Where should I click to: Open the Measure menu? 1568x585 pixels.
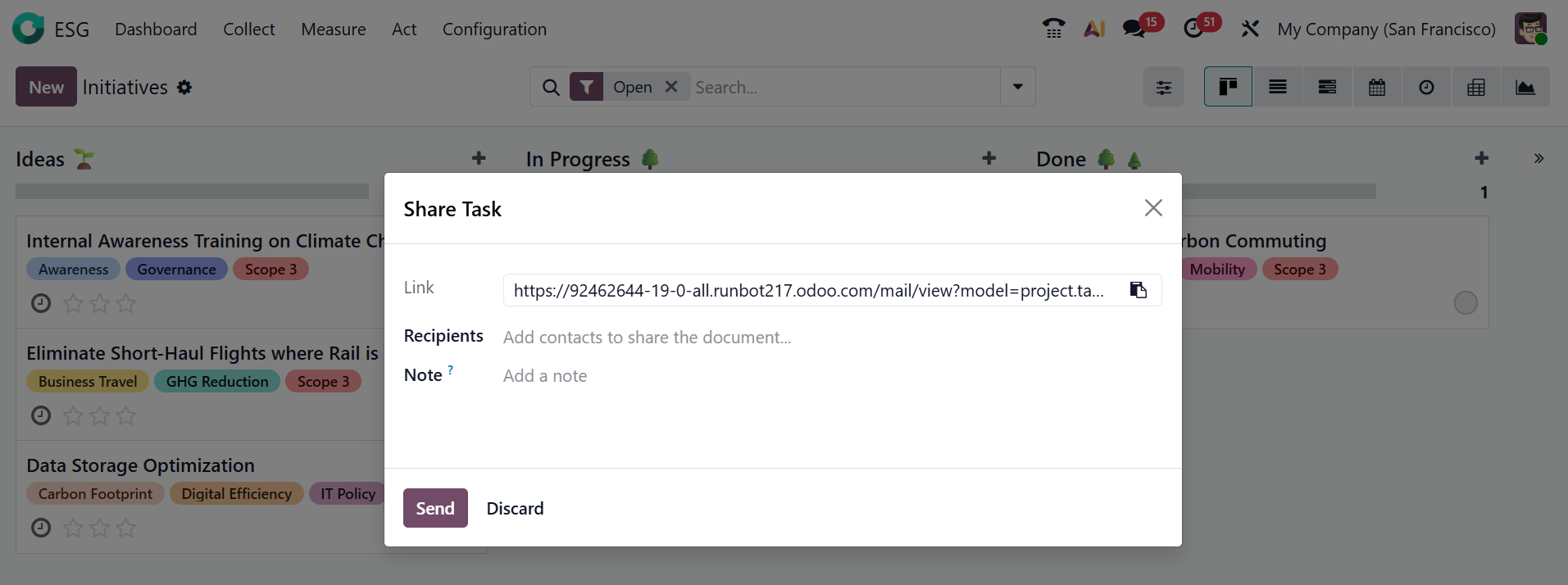tap(333, 29)
